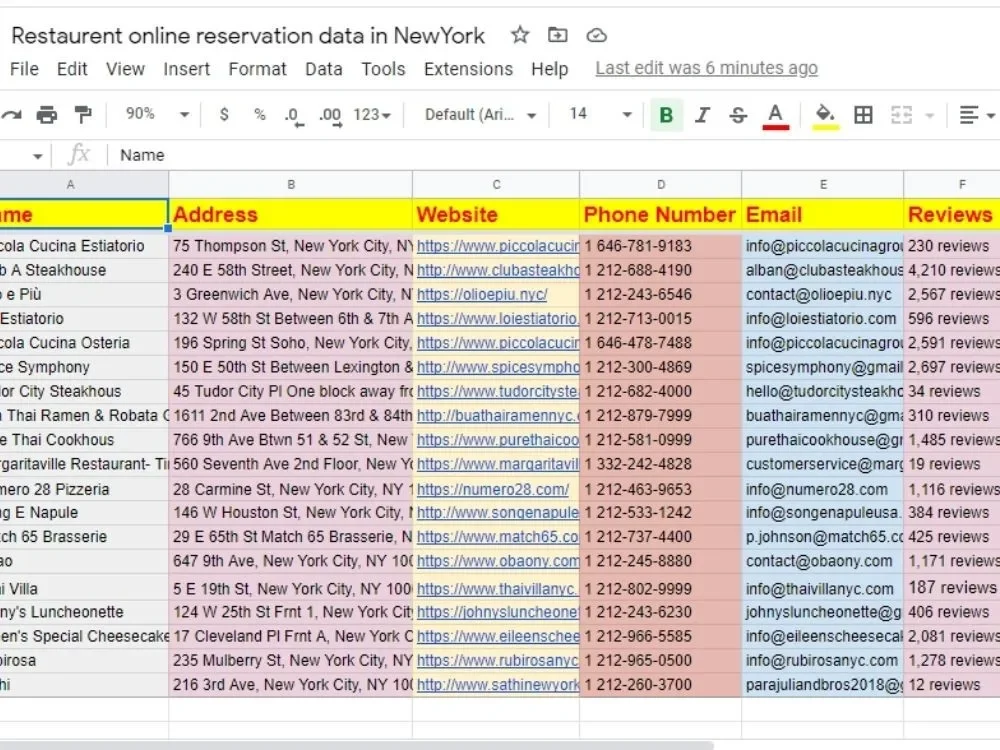1000x750 pixels.
Task: Select the 647 9th Ave address cell
Action: 291,561
